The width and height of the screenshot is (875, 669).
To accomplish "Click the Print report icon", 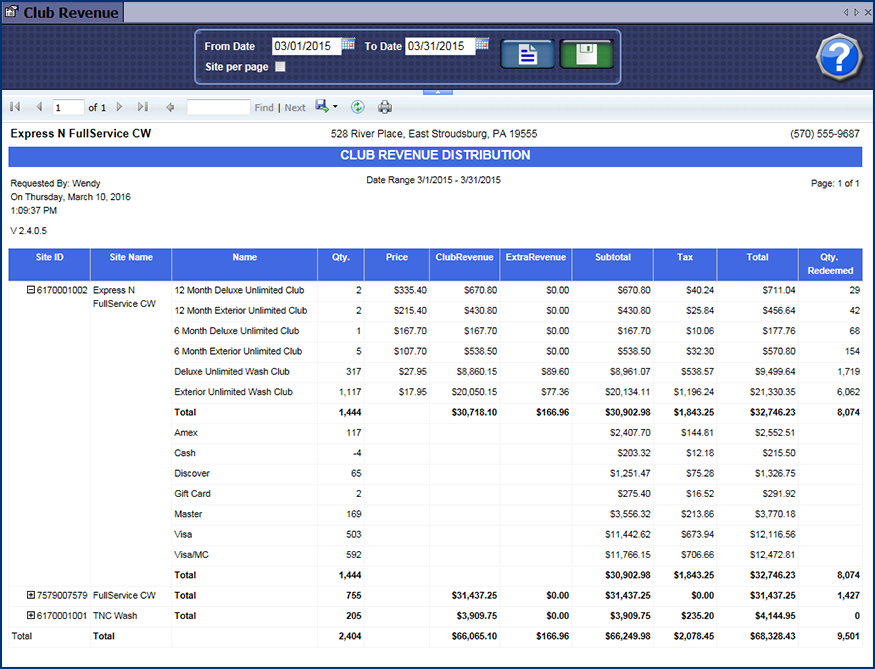I will click(x=385, y=107).
